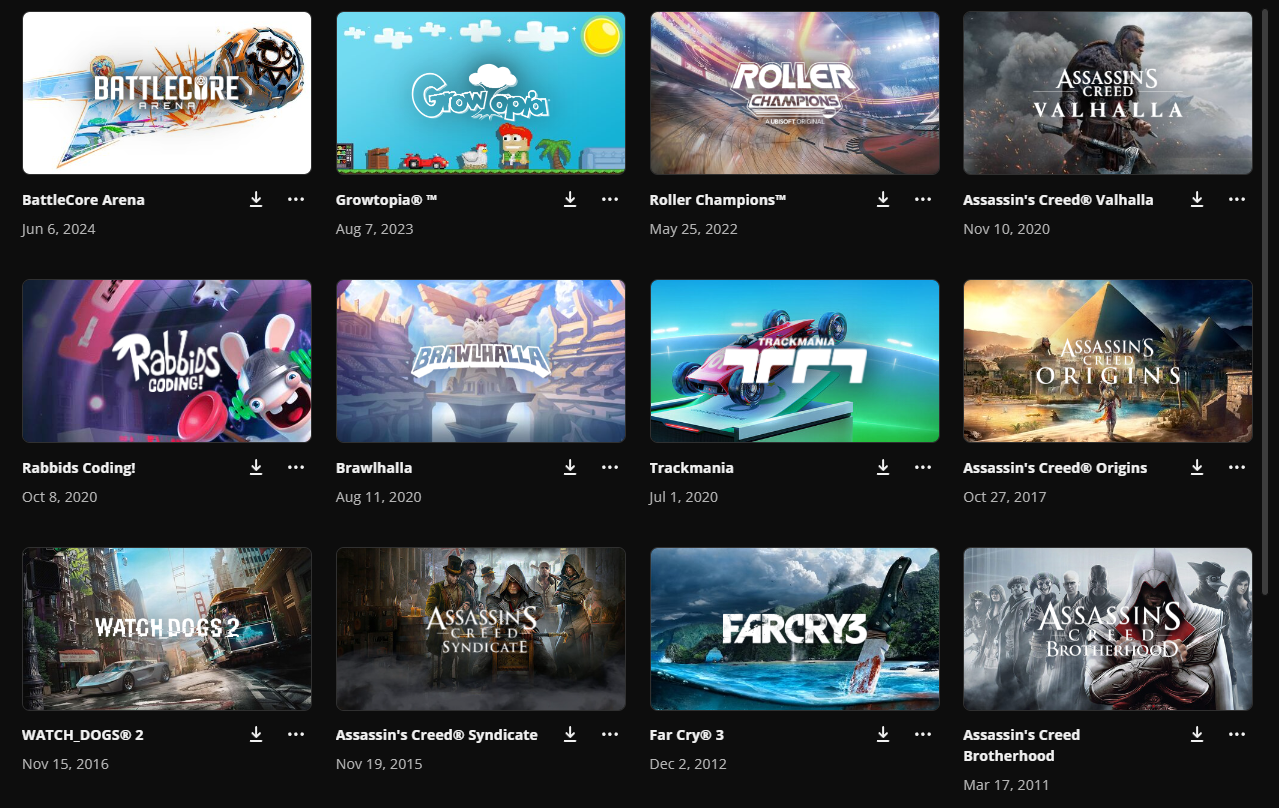Click the 'Brawlhalla' title text
The width and height of the screenshot is (1279, 808).
[374, 468]
